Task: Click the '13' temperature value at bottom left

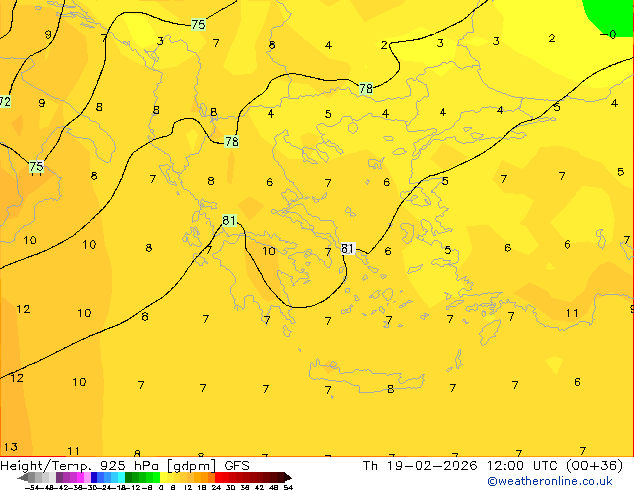Action: click(x=11, y=447)
